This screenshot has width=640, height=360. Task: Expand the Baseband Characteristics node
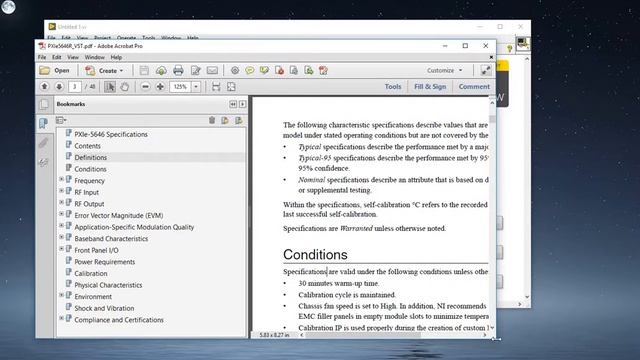[61, 237]
